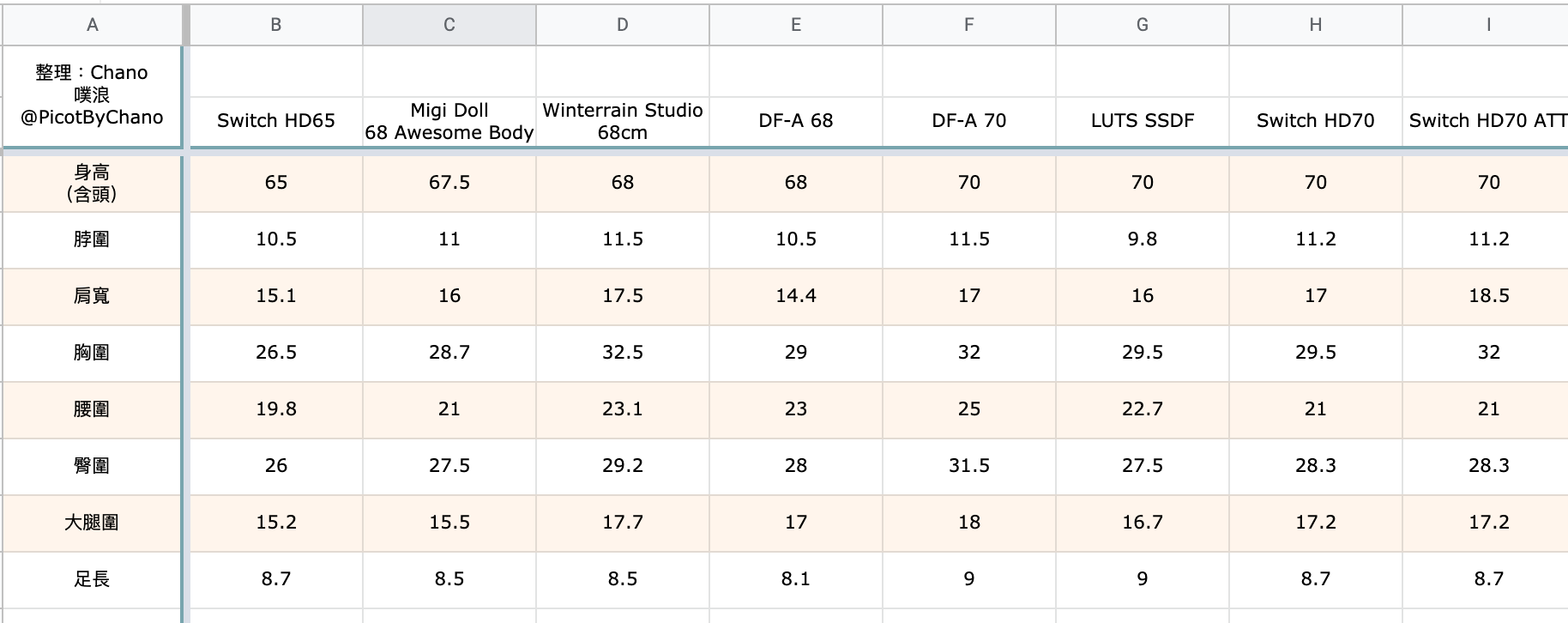Select column A header

92,25
